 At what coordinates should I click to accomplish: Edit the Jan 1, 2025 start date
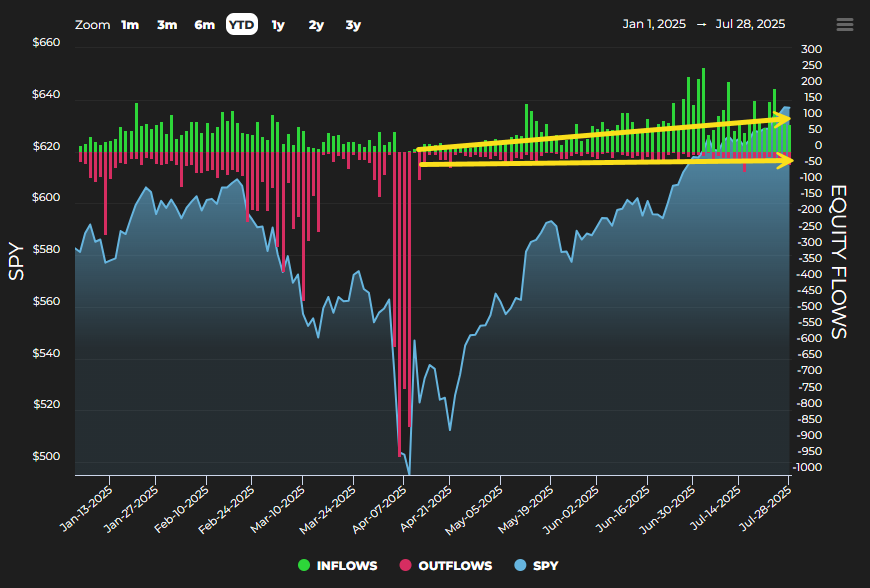pos(654,24)
